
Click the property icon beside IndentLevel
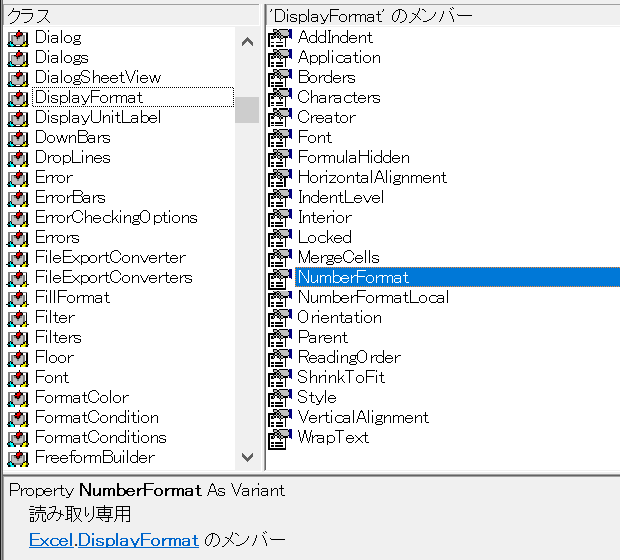coord(280,198)
